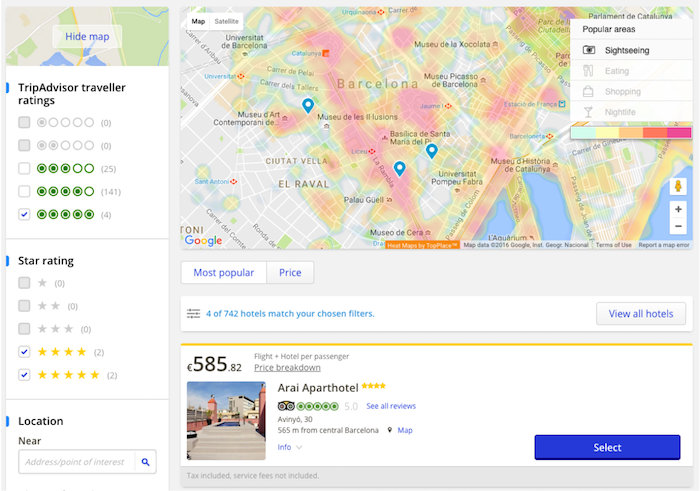
Task: Check the four-circle TripAdvisor rating (141)
Action: (24, 191)
